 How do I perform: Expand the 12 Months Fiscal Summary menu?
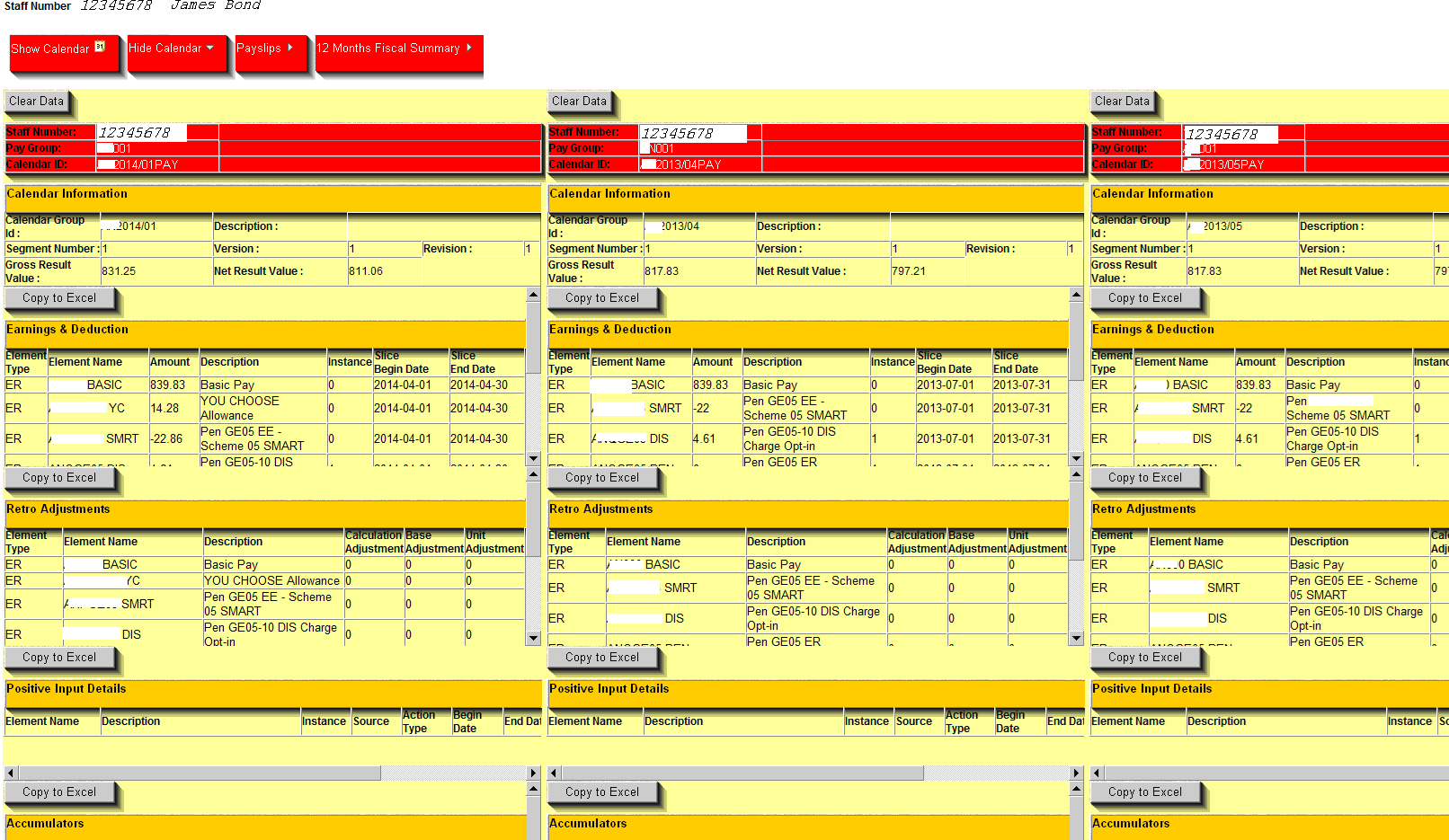coord(468,48)
